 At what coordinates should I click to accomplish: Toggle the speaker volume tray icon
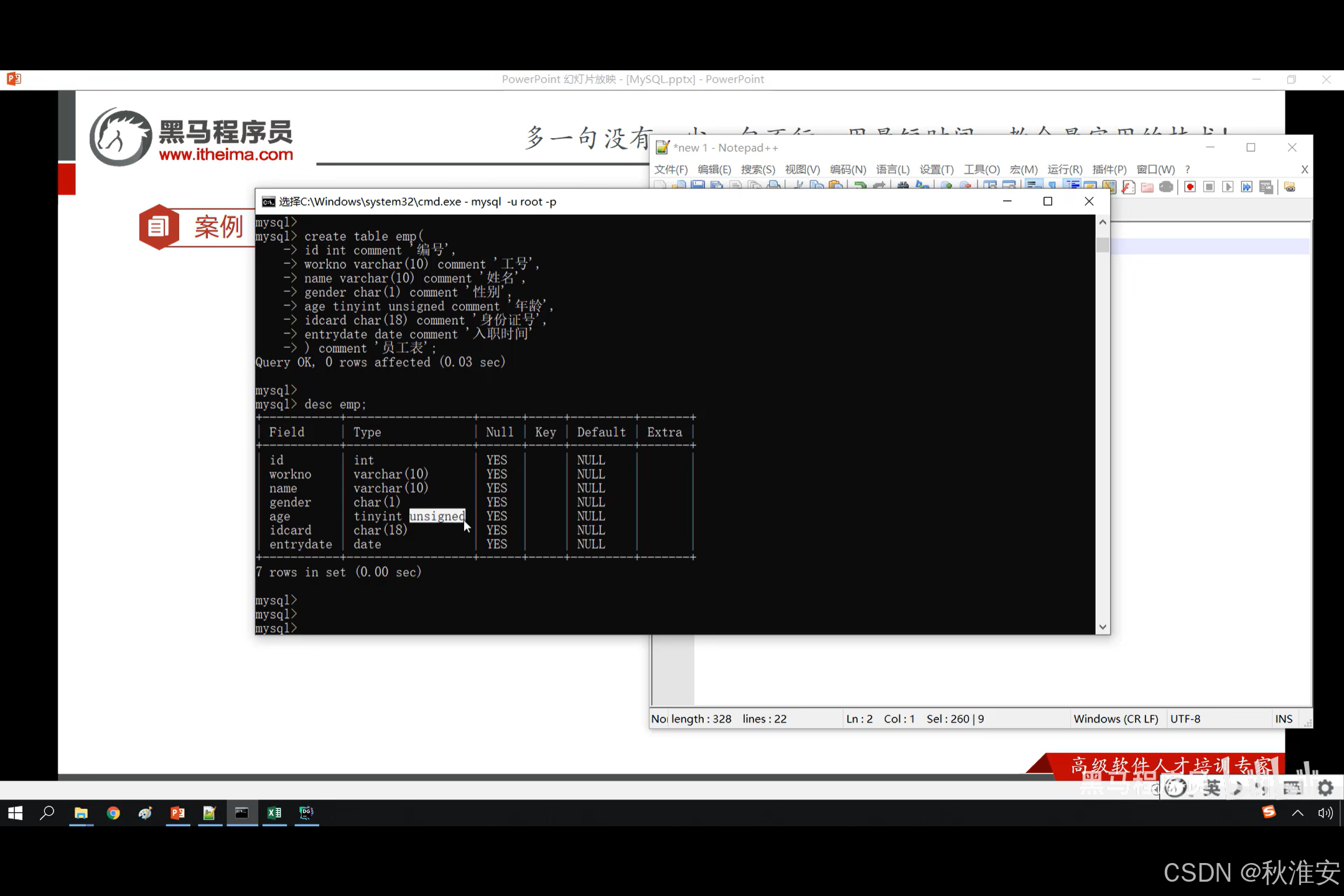(1325, 813)
